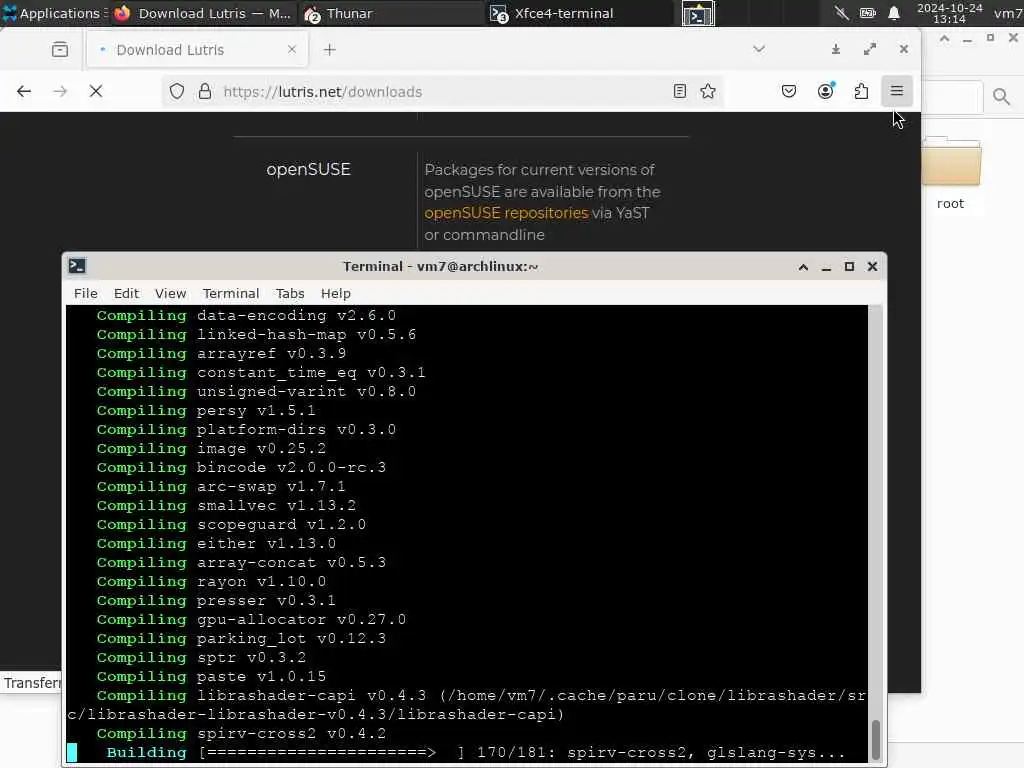Open the 2024-10-24 clock
The image size is (1024, 768).
[950, 13]
